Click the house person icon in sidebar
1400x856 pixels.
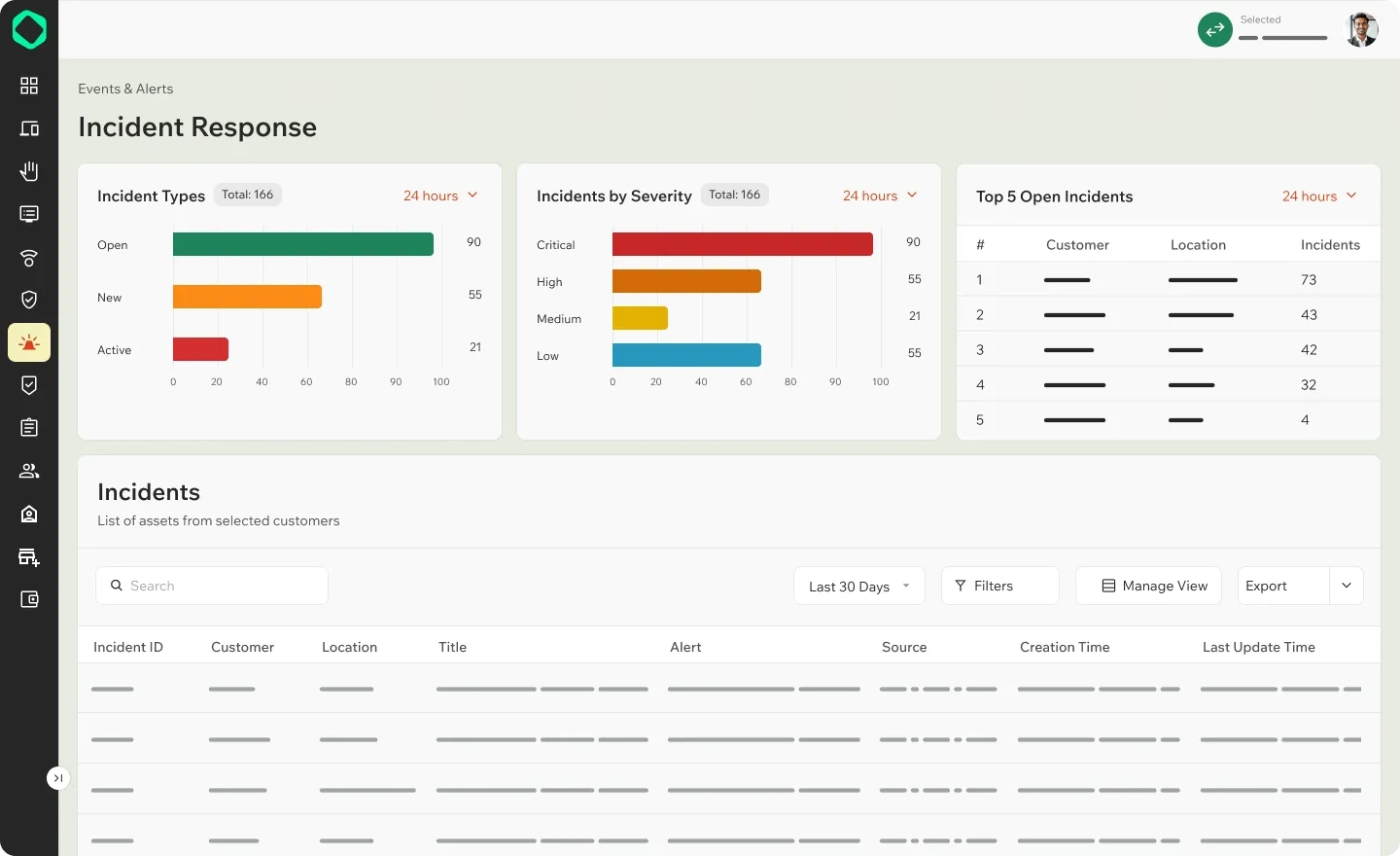point(29,514)
